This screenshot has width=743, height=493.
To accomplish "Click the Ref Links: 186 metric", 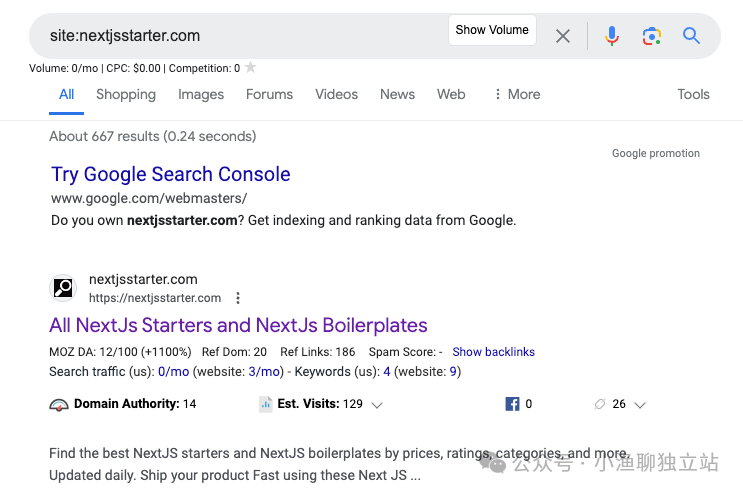I will [x=317, y=352].
